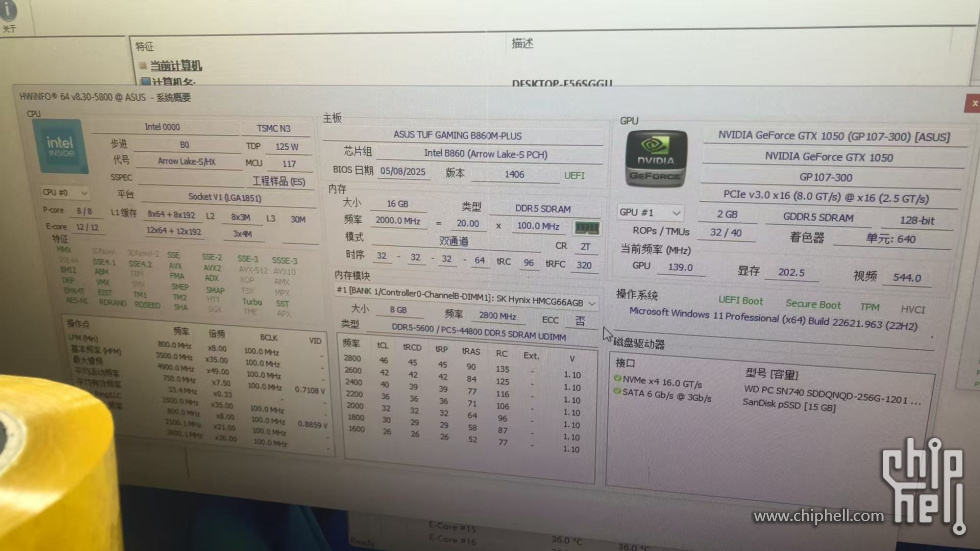Click the Arrow Lake-S/HX codename field
The height and width of the screenshot is (551, 980).
coord(186,161)
